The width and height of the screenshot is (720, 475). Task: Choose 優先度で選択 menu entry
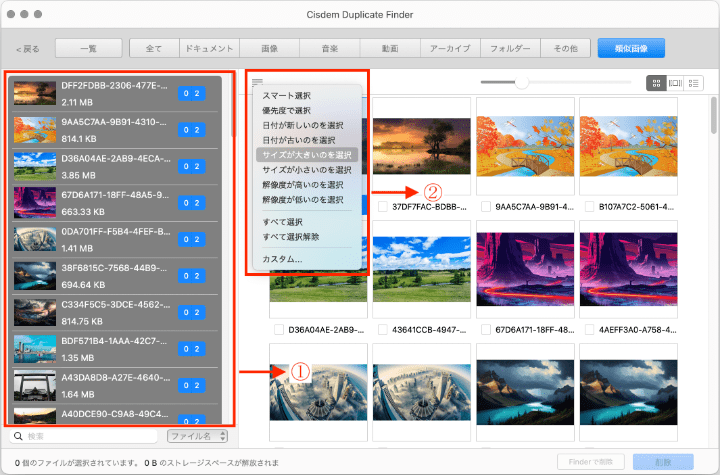point(307,110)
